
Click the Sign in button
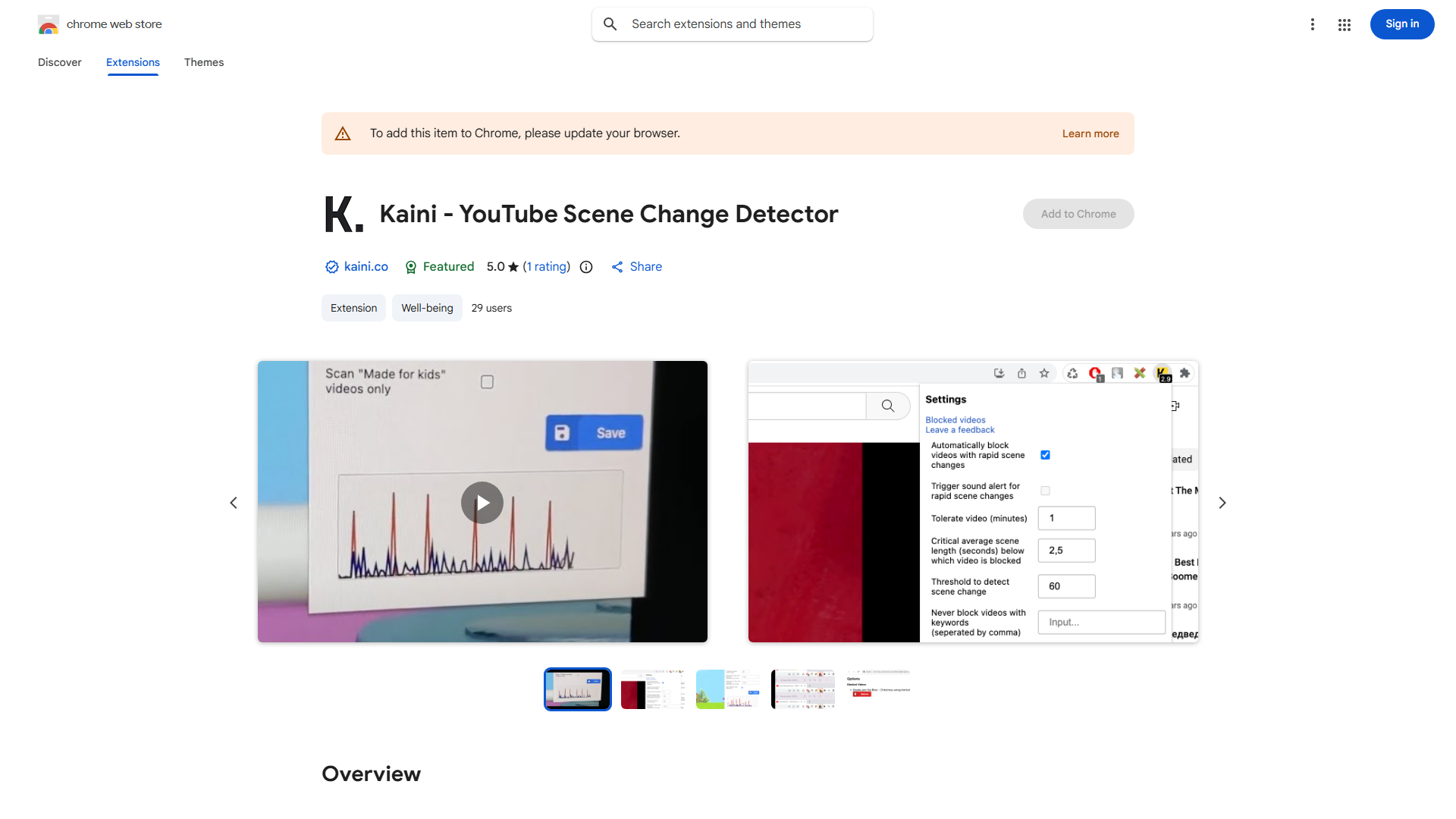coord(1401,24)
